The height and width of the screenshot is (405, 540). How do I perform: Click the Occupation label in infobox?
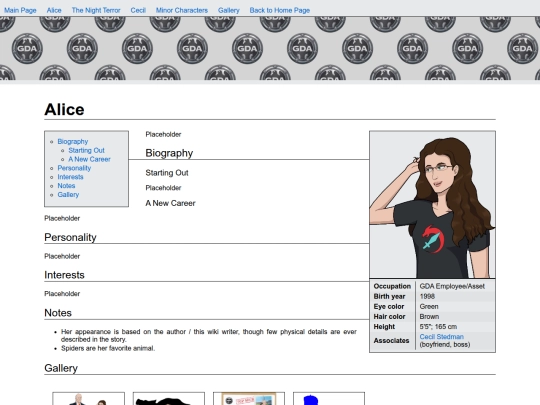[x=392, y=286]
